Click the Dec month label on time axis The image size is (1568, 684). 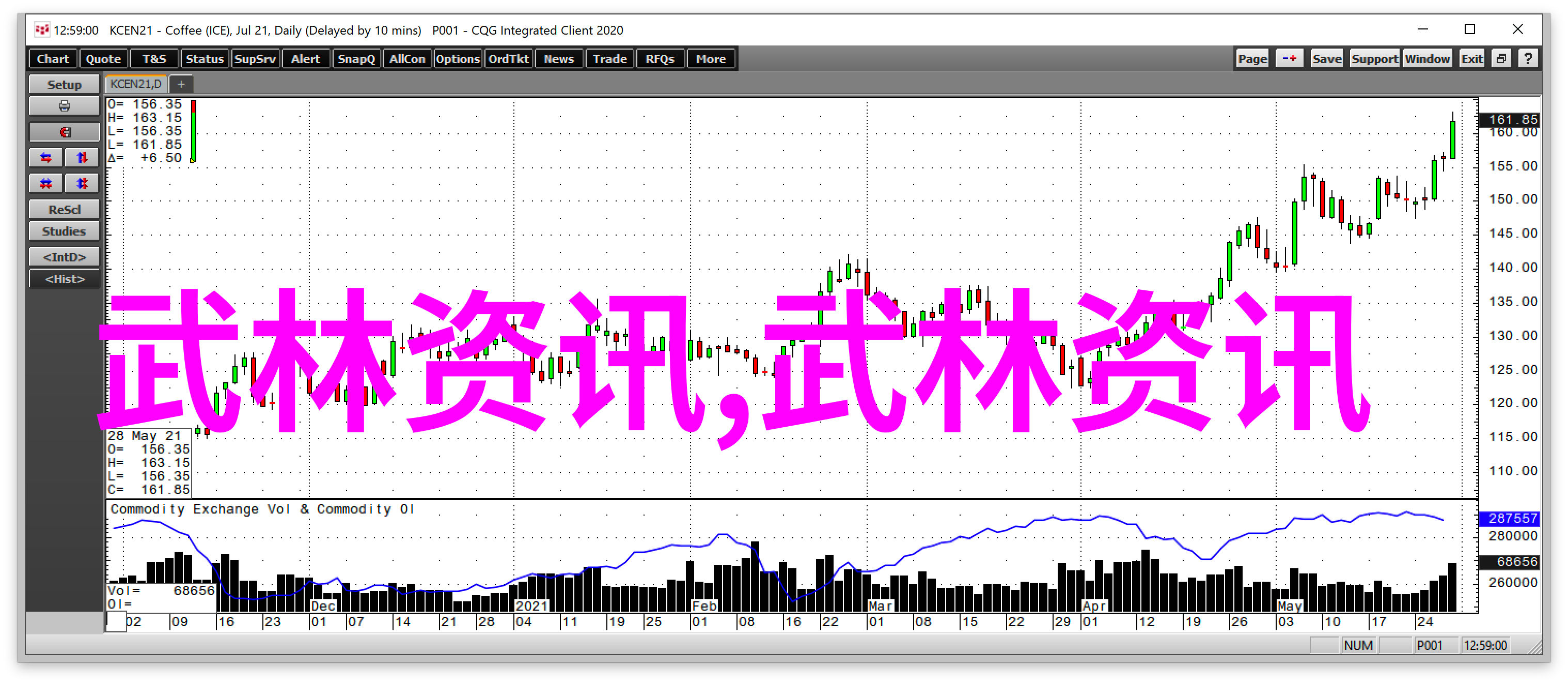[323, 607]
